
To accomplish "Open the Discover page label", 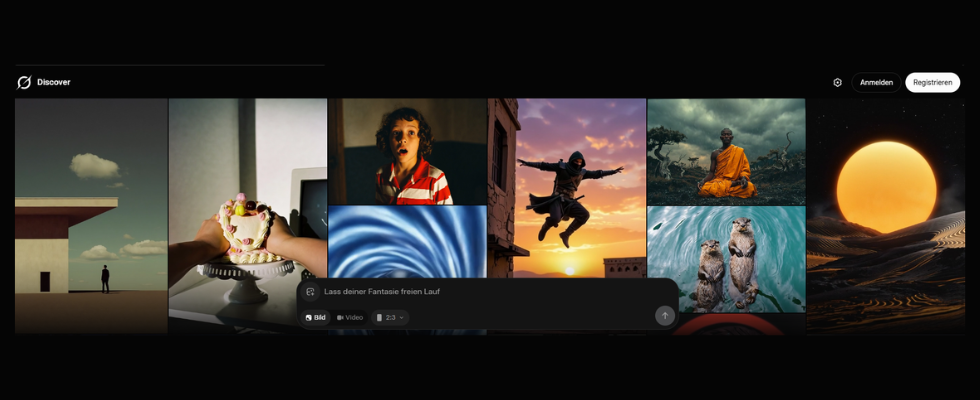I will pyautogui.click(x=54, y=82).
